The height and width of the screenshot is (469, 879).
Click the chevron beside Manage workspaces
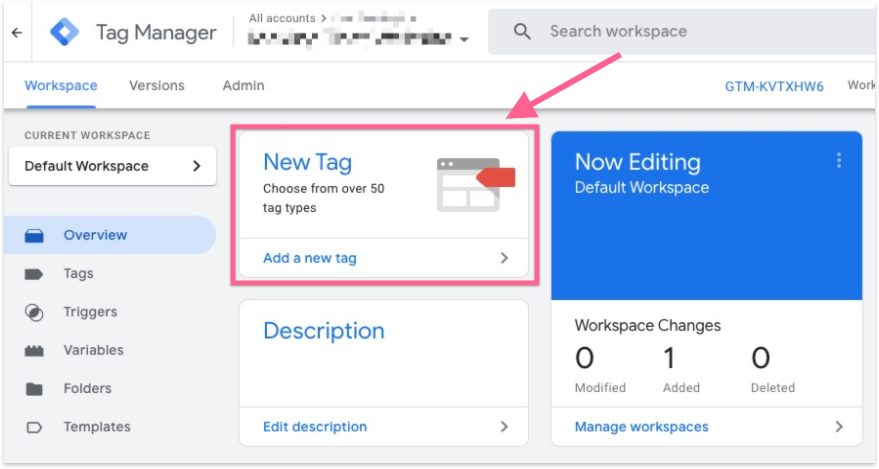839,427
